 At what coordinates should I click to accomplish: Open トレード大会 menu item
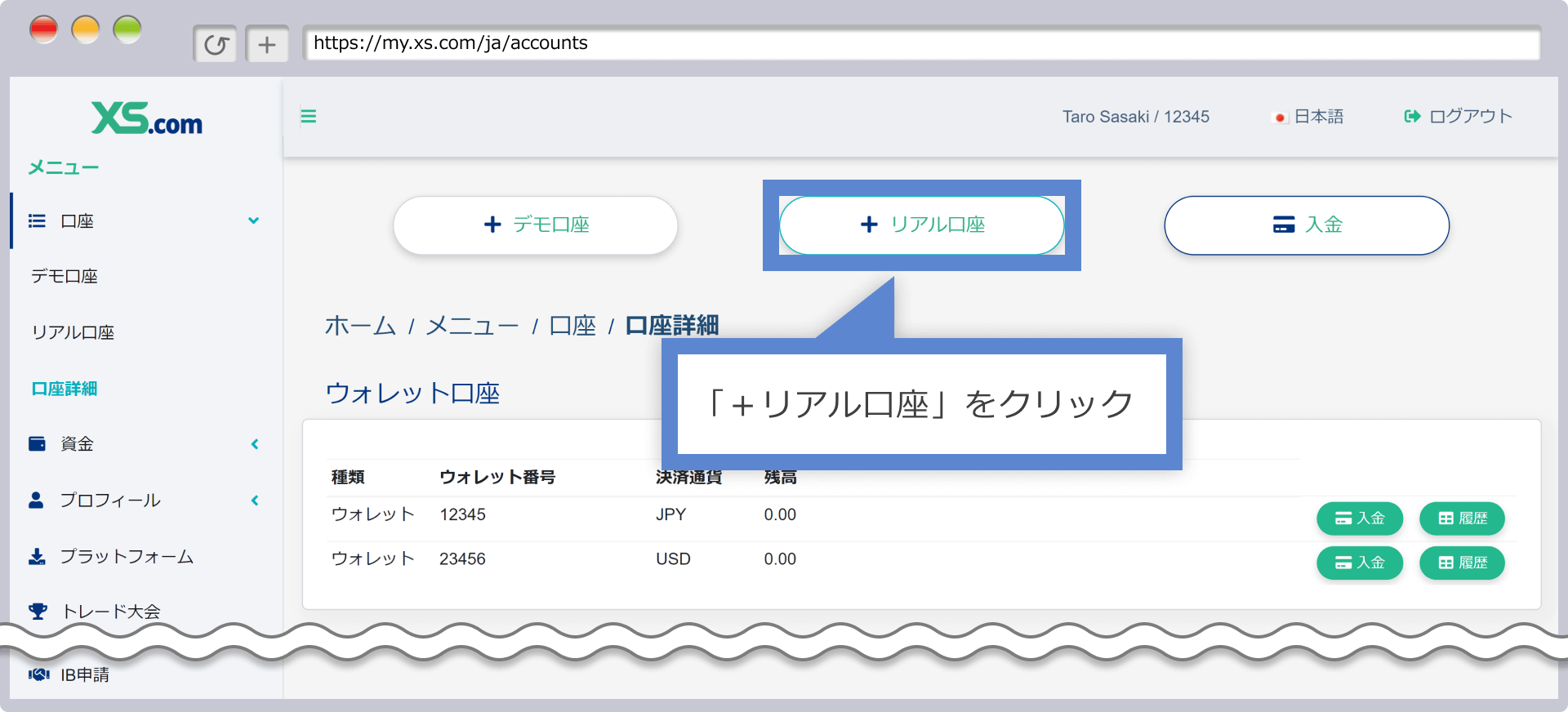pyautogui.click(x=111, y=611)
